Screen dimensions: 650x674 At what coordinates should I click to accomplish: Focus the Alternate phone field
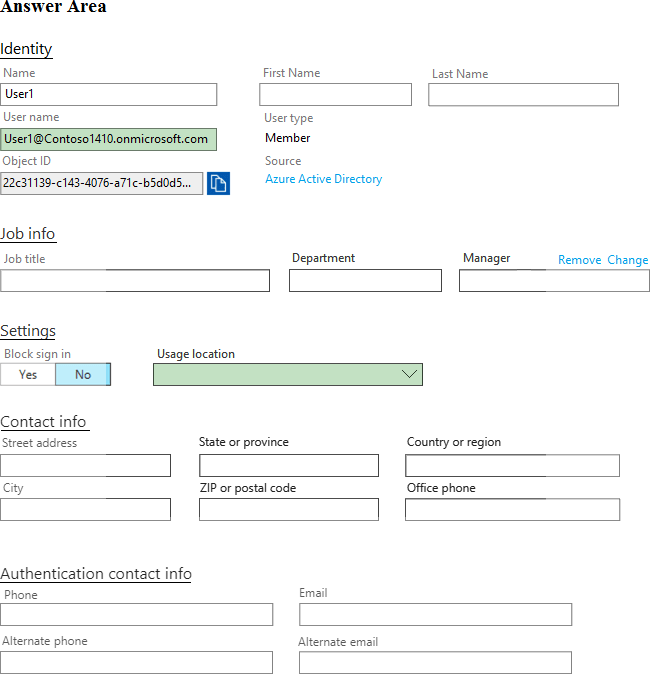point(136,662)
